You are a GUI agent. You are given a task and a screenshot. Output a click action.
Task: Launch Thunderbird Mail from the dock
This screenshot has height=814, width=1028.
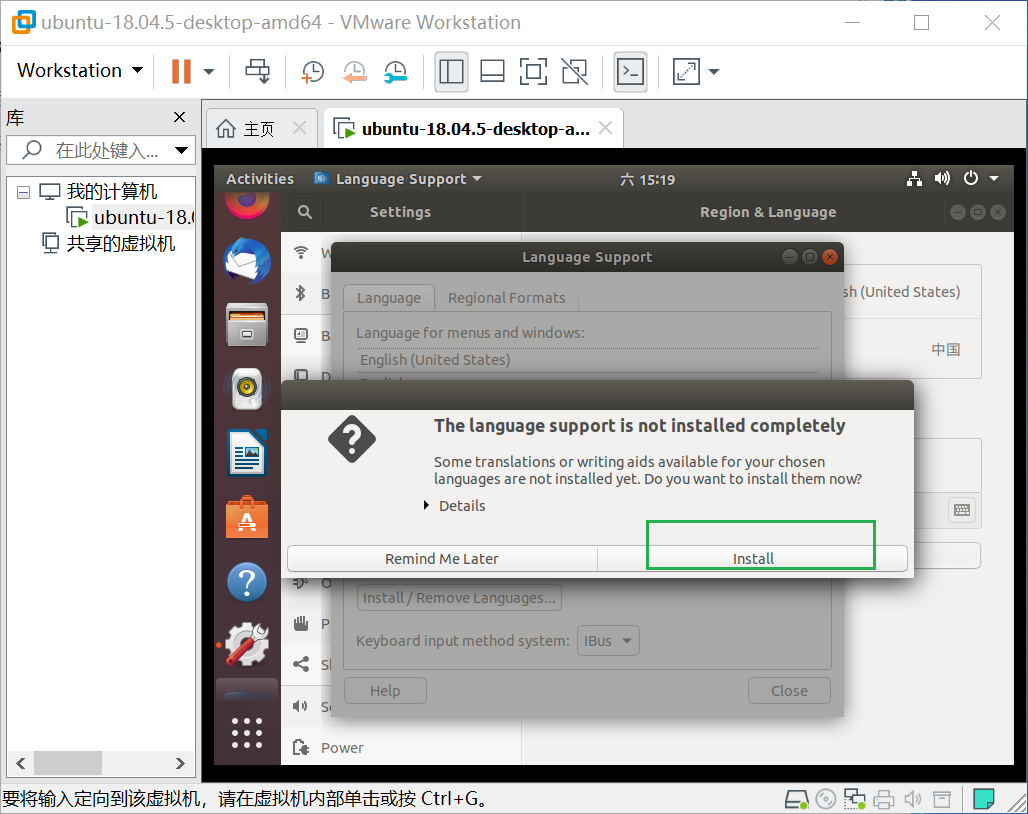(247, 261)
